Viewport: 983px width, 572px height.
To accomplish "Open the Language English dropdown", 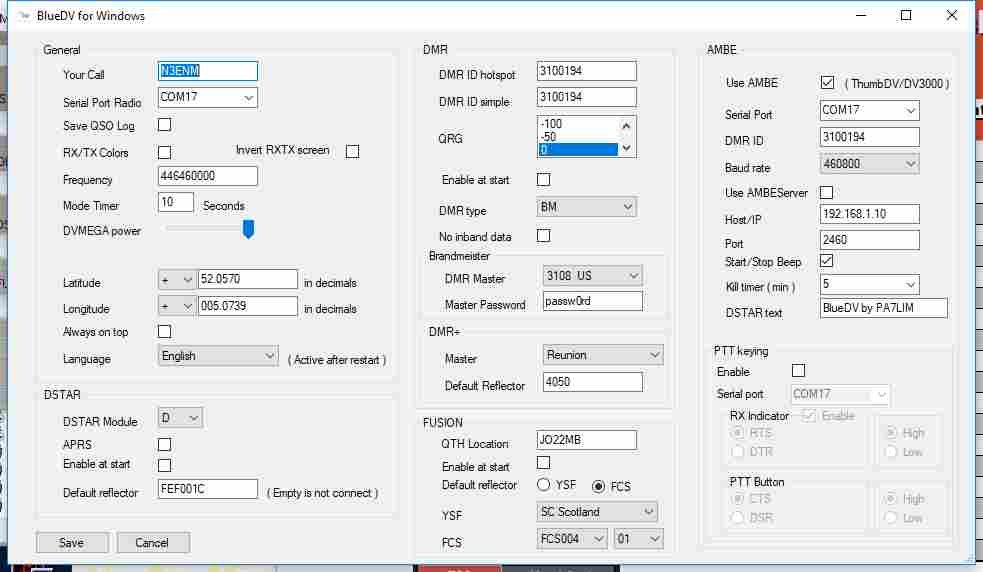I will pos(218,356).
